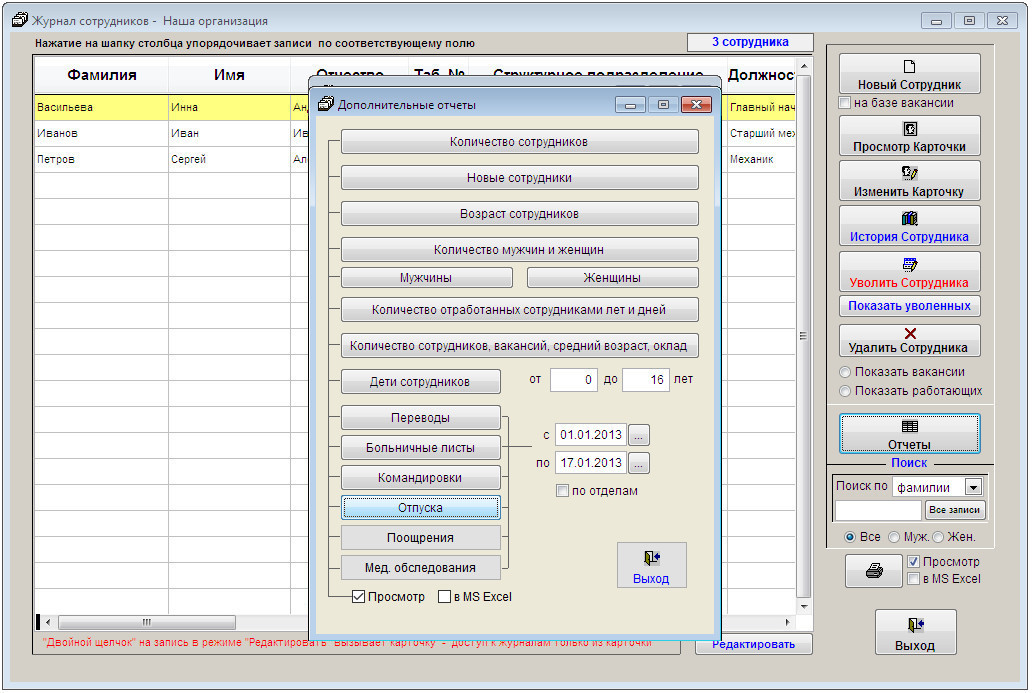Click the printer icon button
The image size is (1032, 693).
(x=874, y=571)
